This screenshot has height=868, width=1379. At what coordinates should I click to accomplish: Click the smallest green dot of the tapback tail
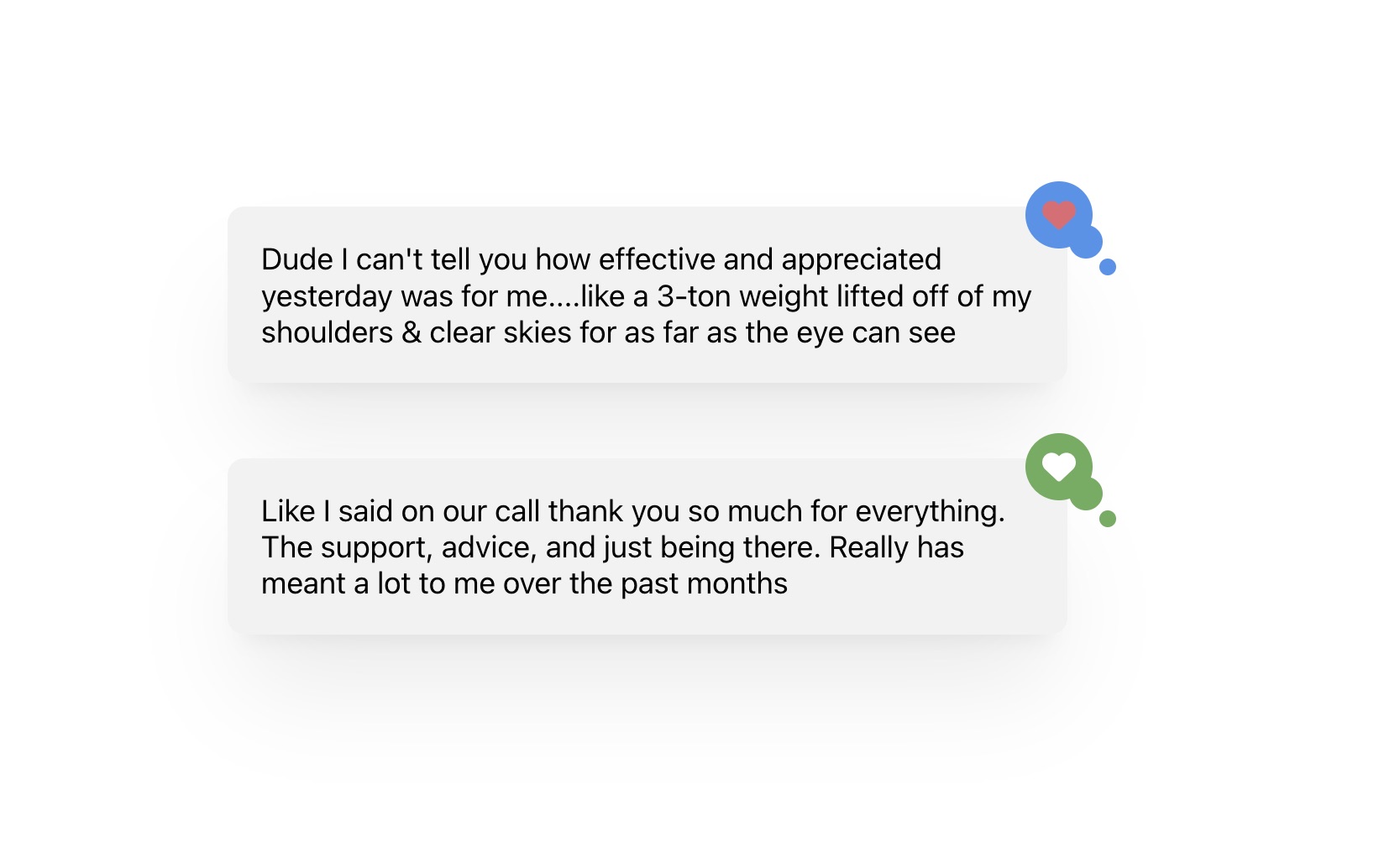click(1108, 519)
